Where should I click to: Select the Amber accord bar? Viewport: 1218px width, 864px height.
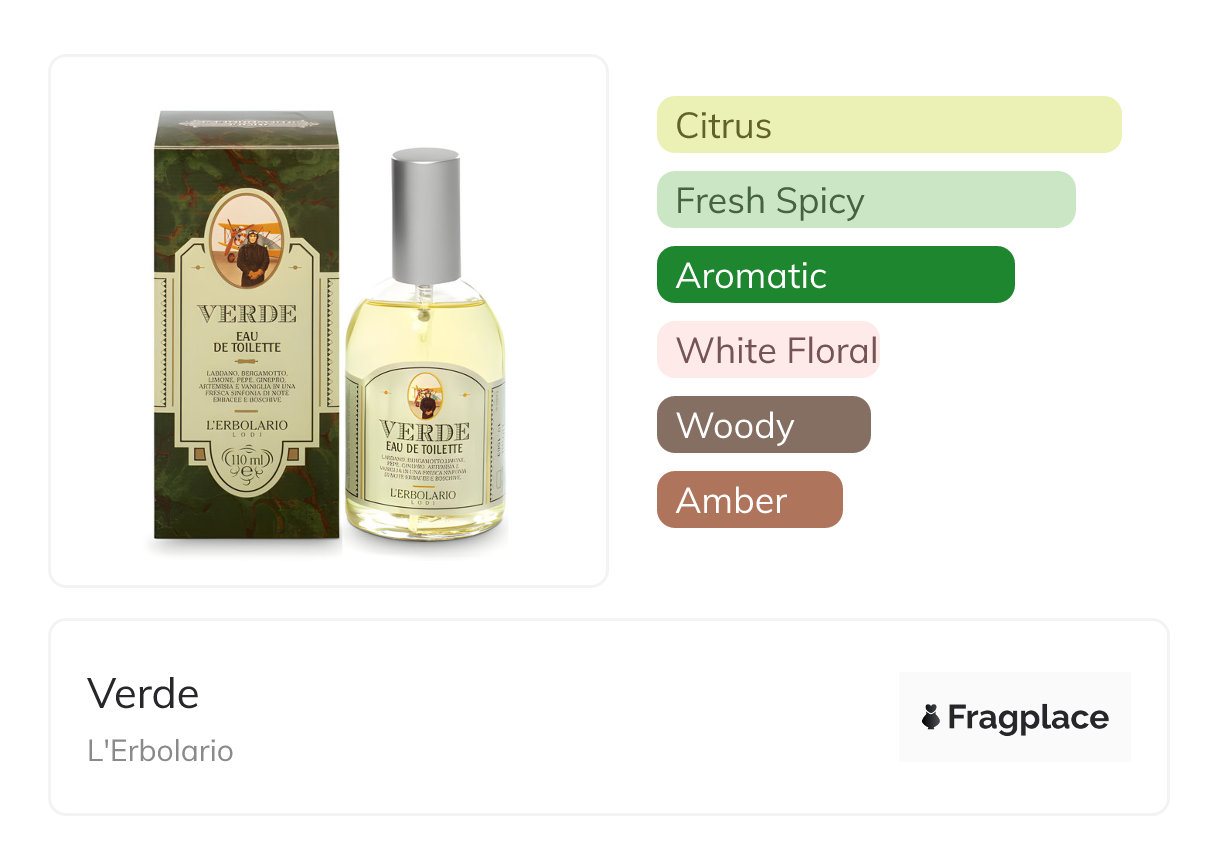point(750,500)
